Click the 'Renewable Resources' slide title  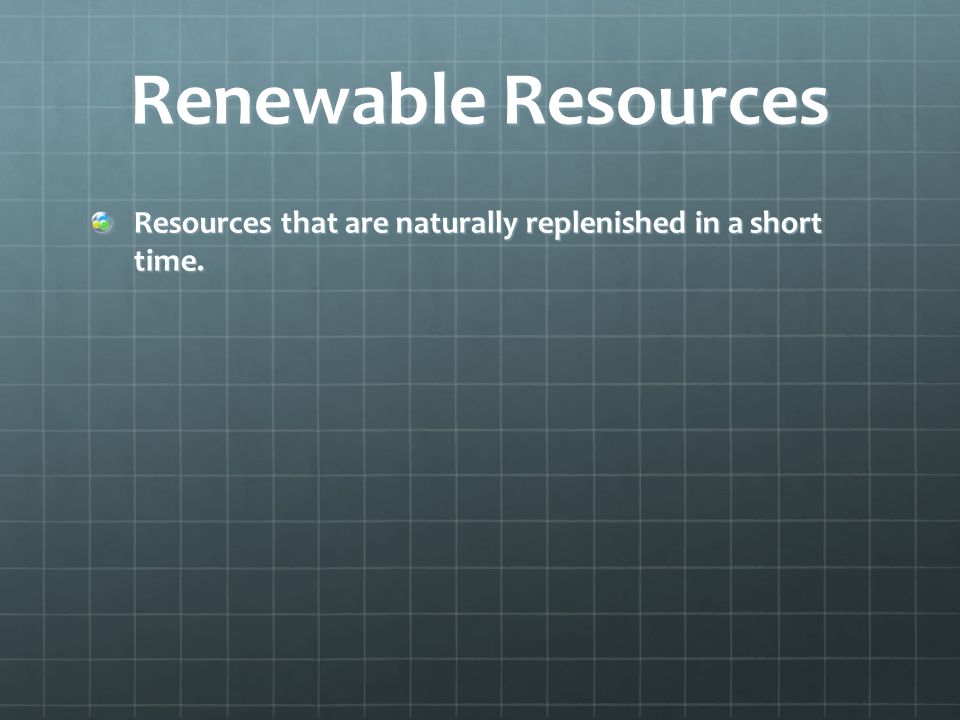pos(480,100)
